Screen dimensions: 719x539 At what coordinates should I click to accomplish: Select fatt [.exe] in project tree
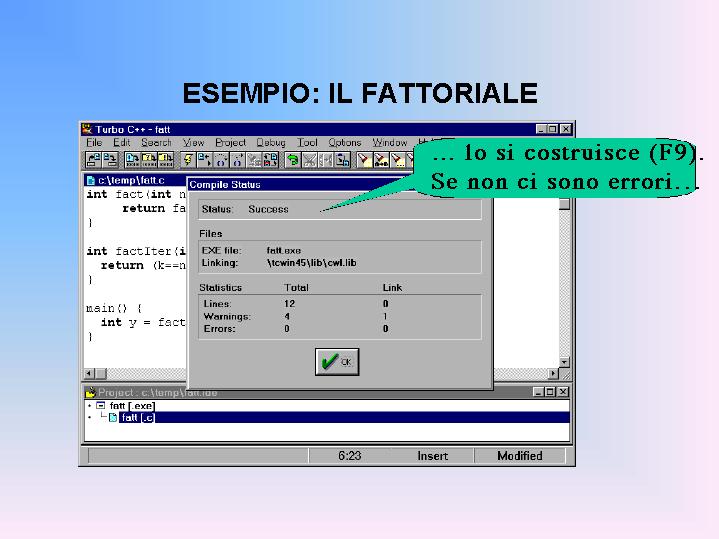click(x=131, y=406)
